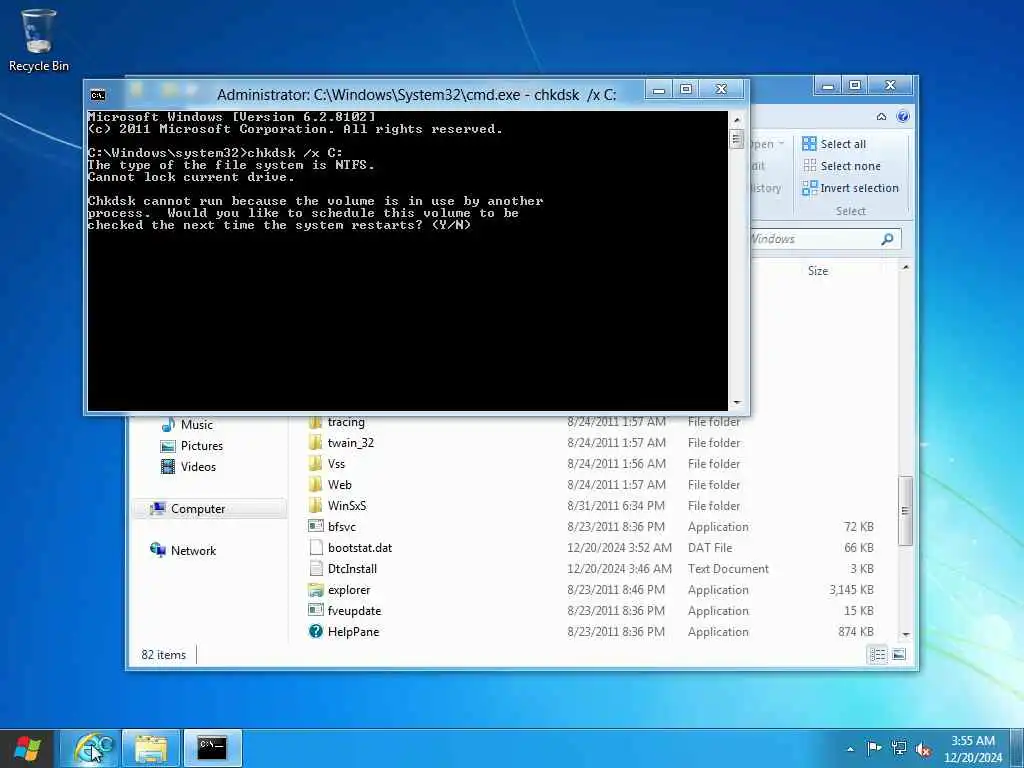The width and height of the screenshot is (1024, 768).
Task: Click the cmd window scroll up arrow
Action: tap(737, 120)
